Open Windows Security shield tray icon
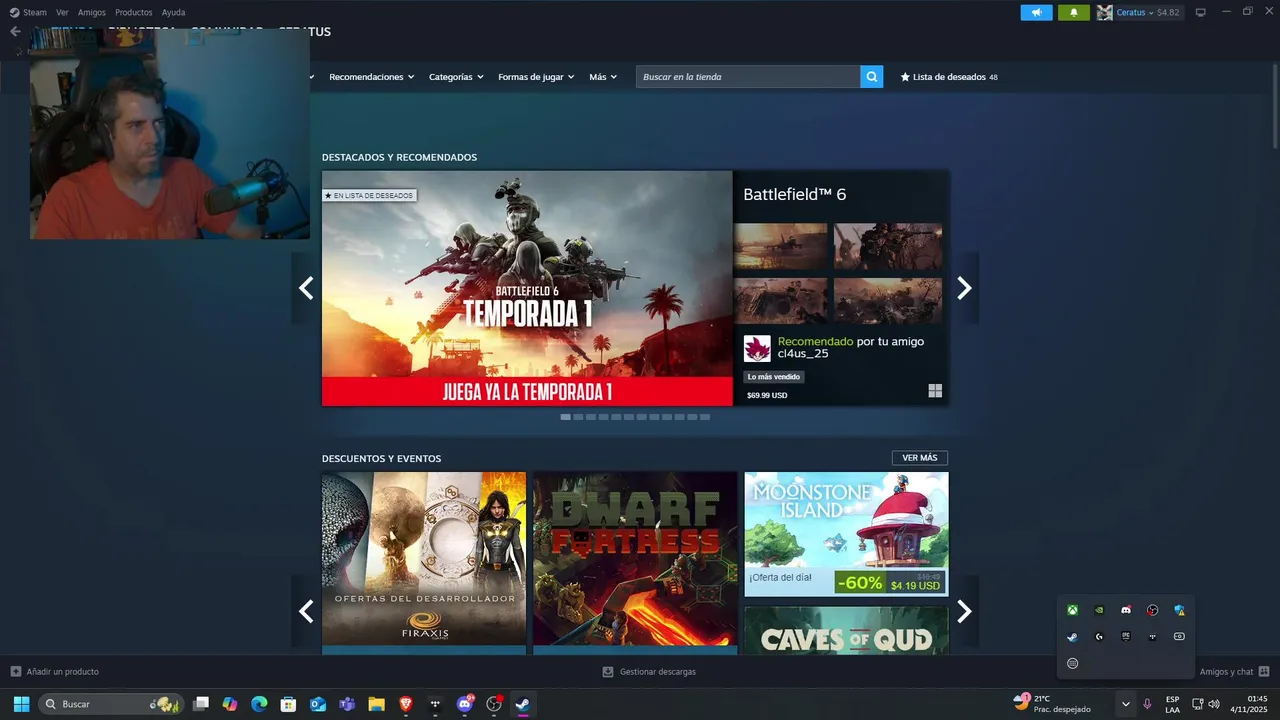The width and height of the screenshot is (1280, 720). pyautogui.click(x=1179, y=610)
